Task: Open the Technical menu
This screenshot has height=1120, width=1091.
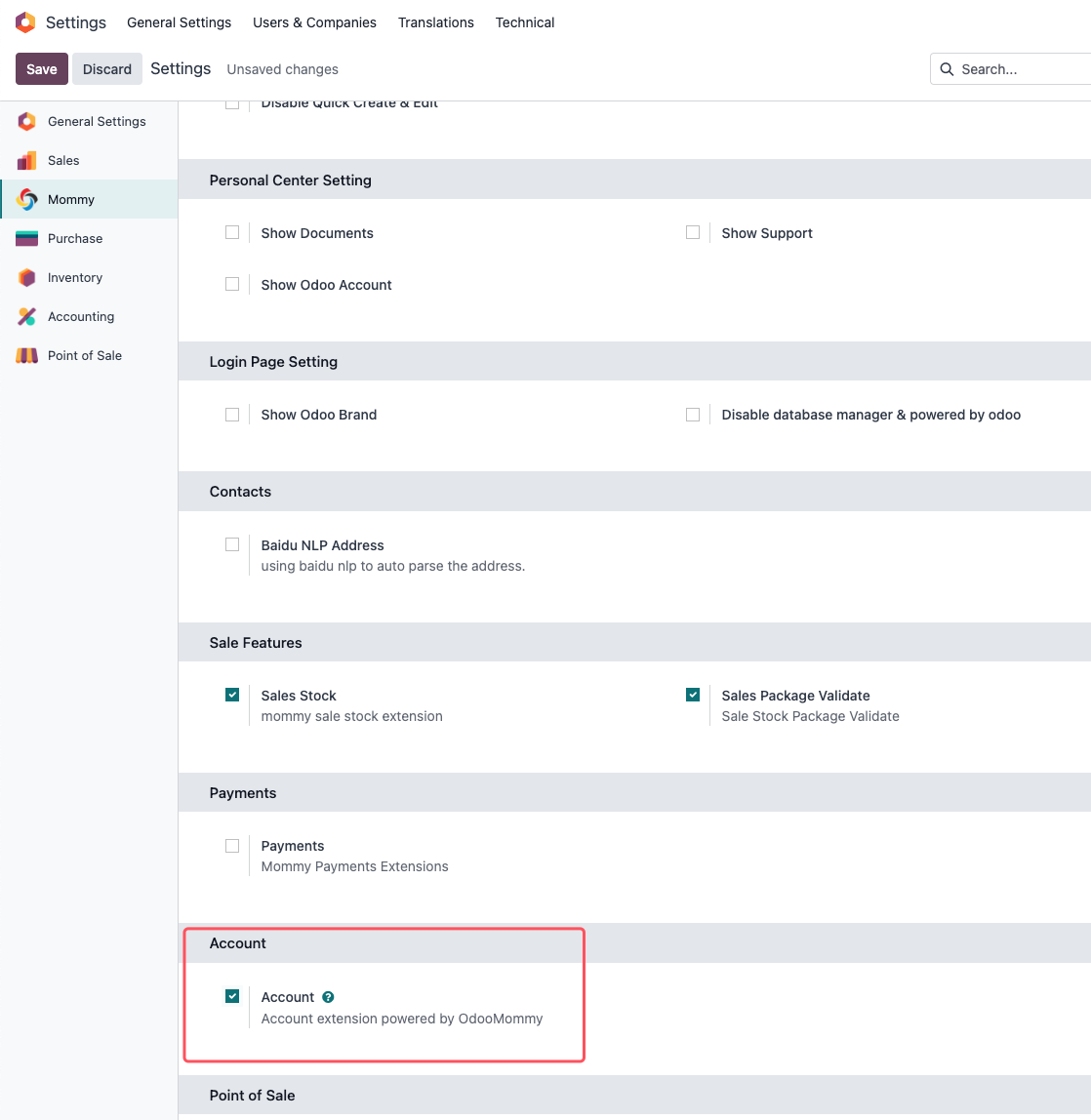Action: click(525, 22)
